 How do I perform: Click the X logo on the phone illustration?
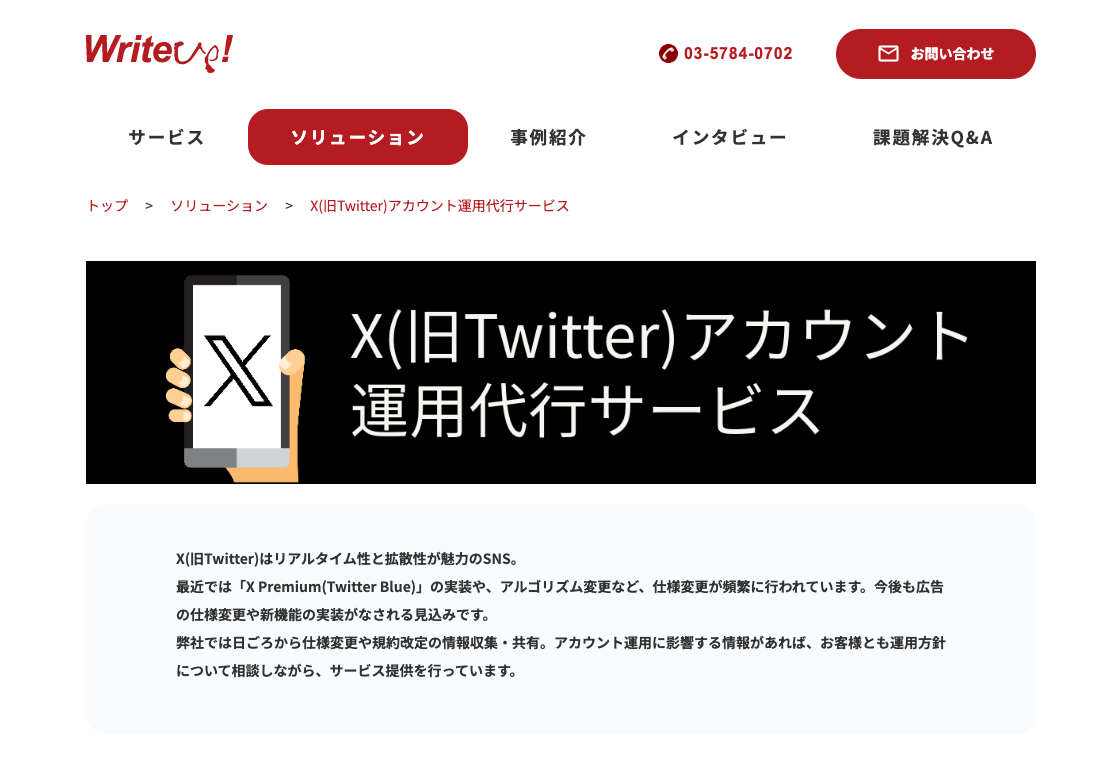click(238, 370)
